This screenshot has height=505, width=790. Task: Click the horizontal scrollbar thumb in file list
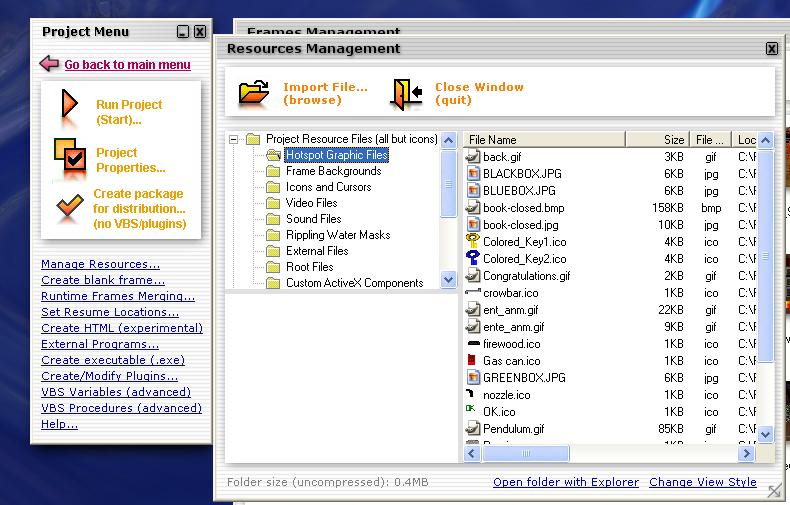(x=525, y=454)
